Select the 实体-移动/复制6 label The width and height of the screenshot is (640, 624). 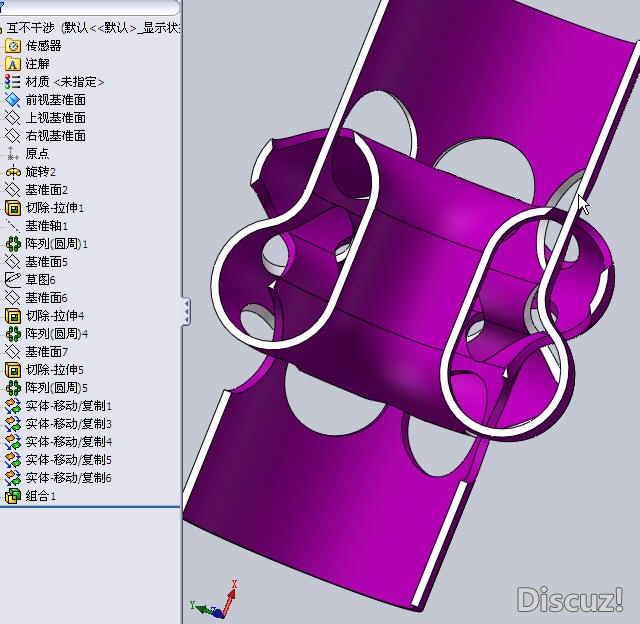69,477
